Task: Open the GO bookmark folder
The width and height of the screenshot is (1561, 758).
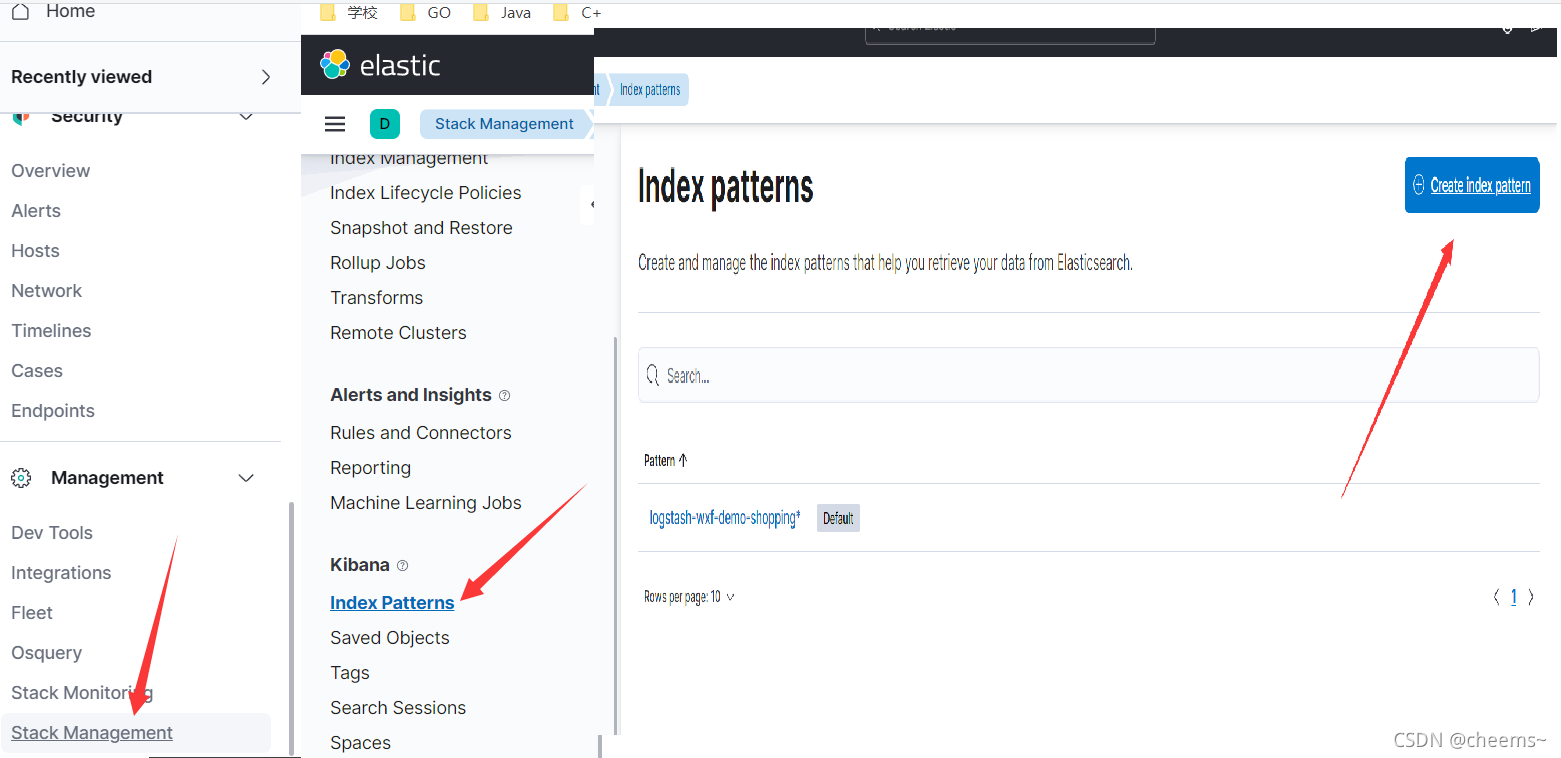Action: [425, 13]
